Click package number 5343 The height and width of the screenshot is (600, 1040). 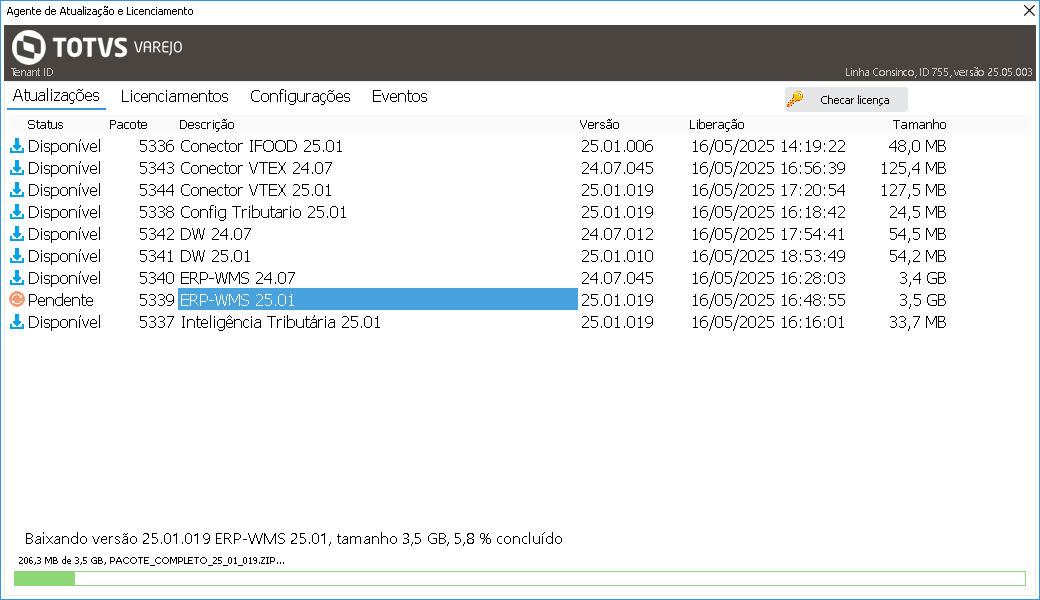pyautogui.click(x=157, y=168)
